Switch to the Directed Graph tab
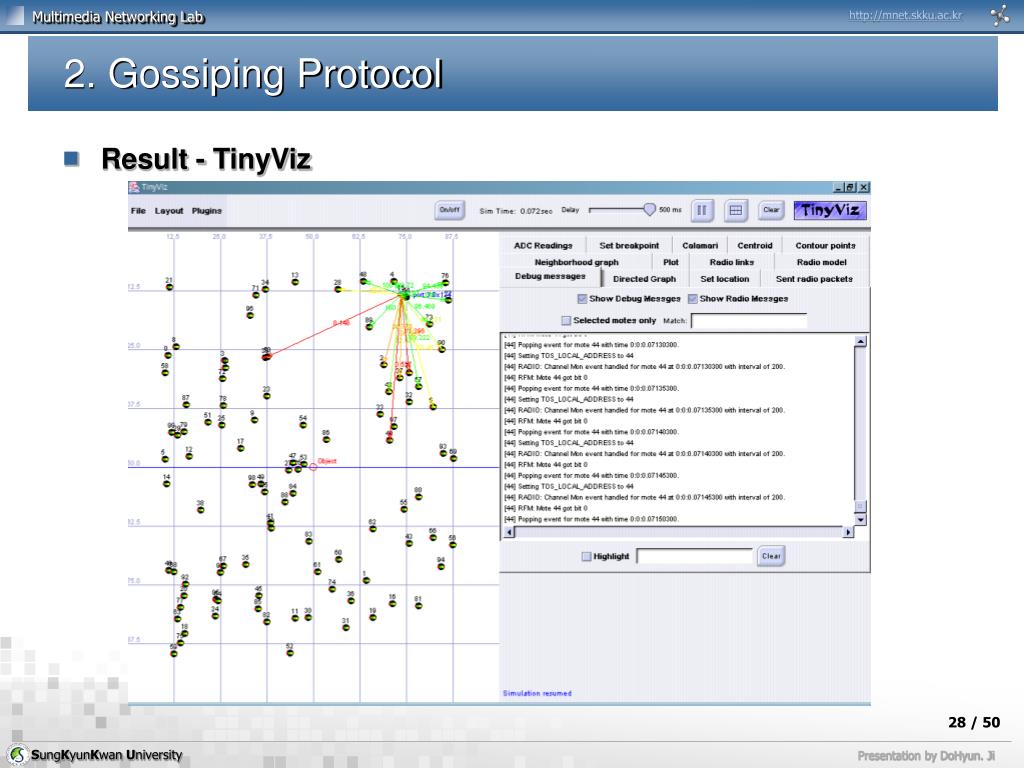 click(644, 279)
